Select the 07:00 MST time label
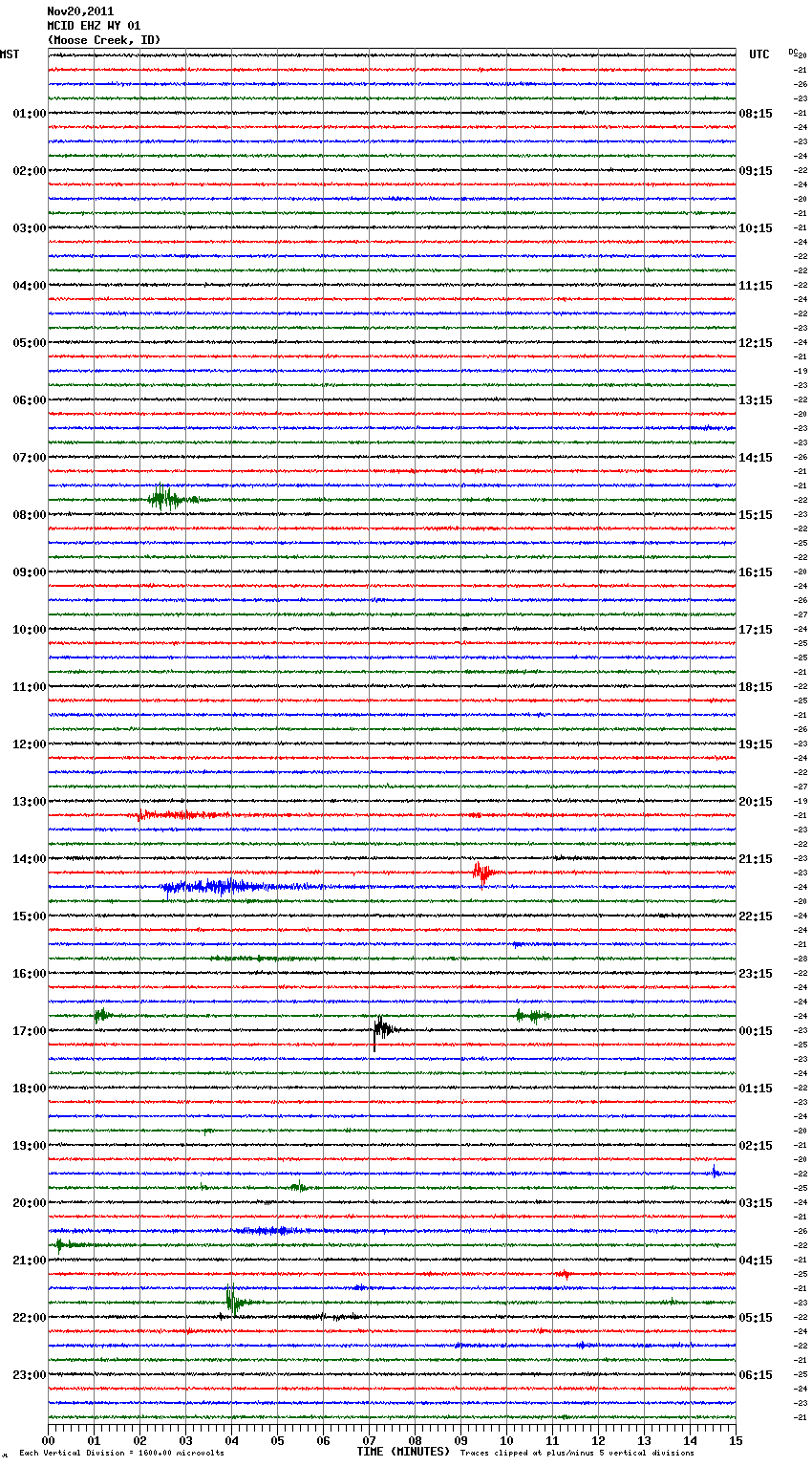The height and width of the screenshot is (1466, 812). [x=29, y=458]
